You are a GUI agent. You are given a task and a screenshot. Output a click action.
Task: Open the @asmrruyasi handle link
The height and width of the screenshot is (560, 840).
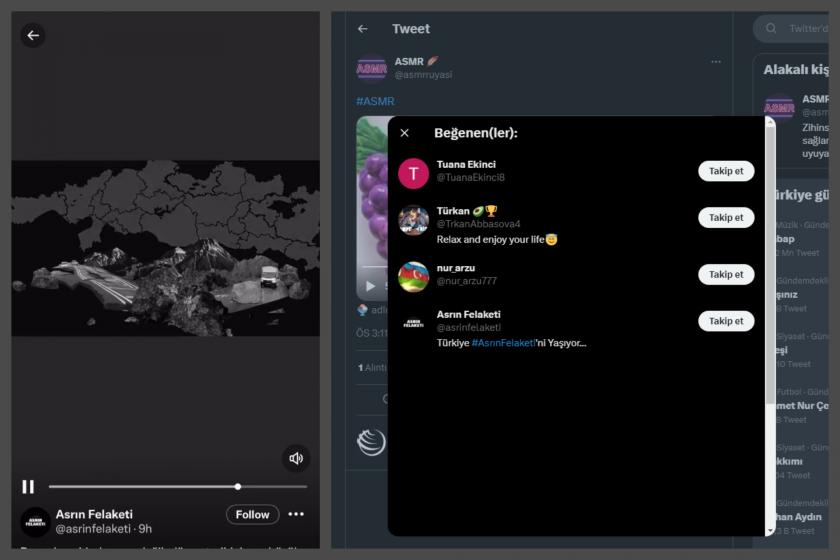pos(423,74)
